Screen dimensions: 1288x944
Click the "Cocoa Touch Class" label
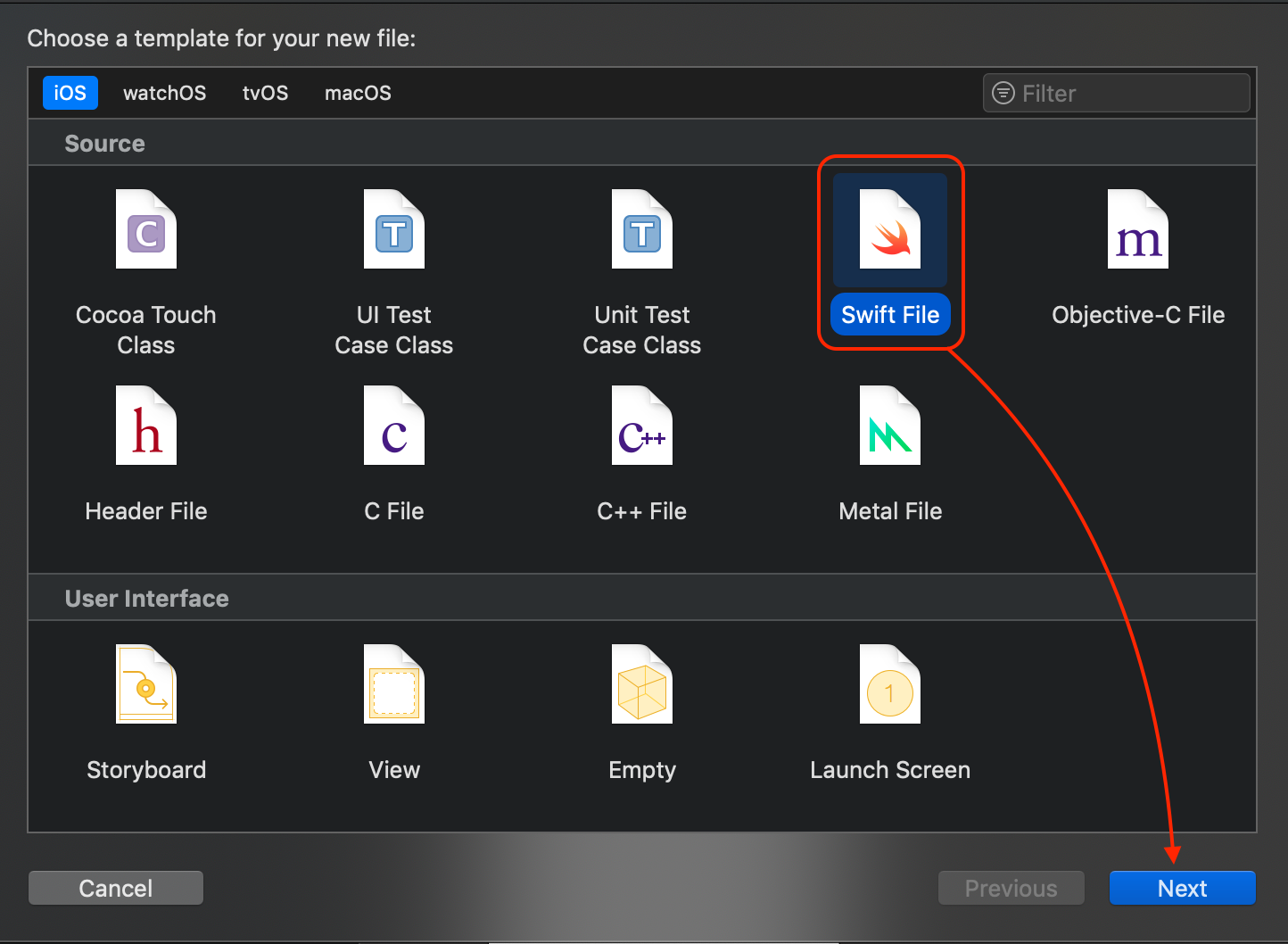pos(146,330)
